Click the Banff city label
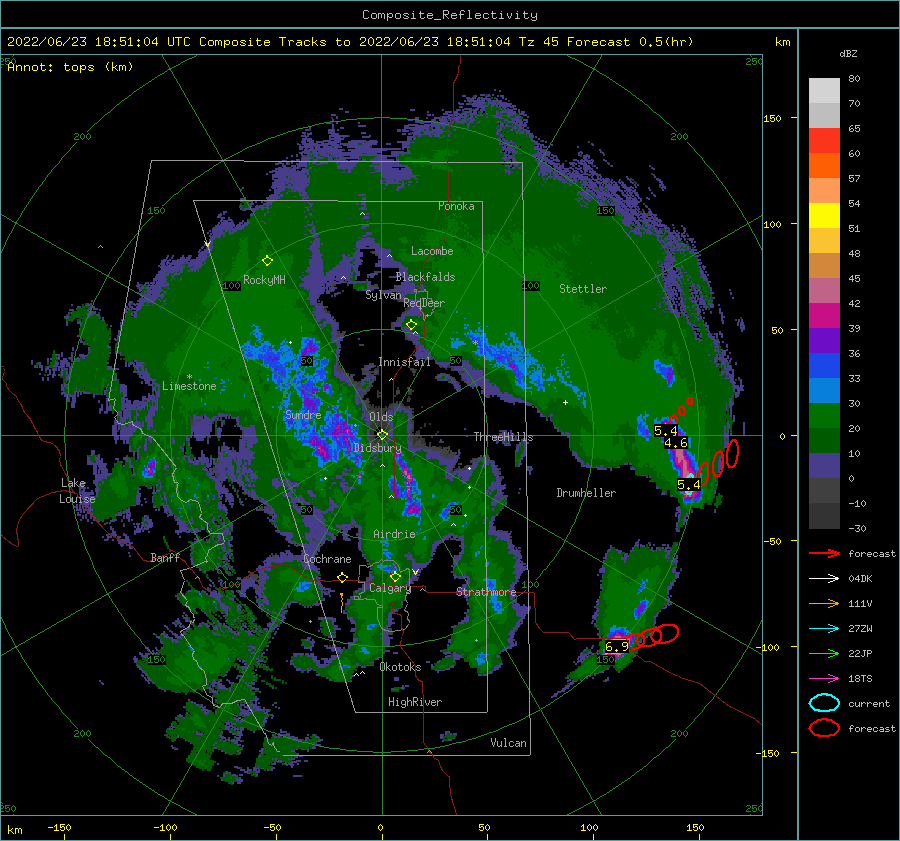The image size is (900, 841). click(x=165, y=557)
